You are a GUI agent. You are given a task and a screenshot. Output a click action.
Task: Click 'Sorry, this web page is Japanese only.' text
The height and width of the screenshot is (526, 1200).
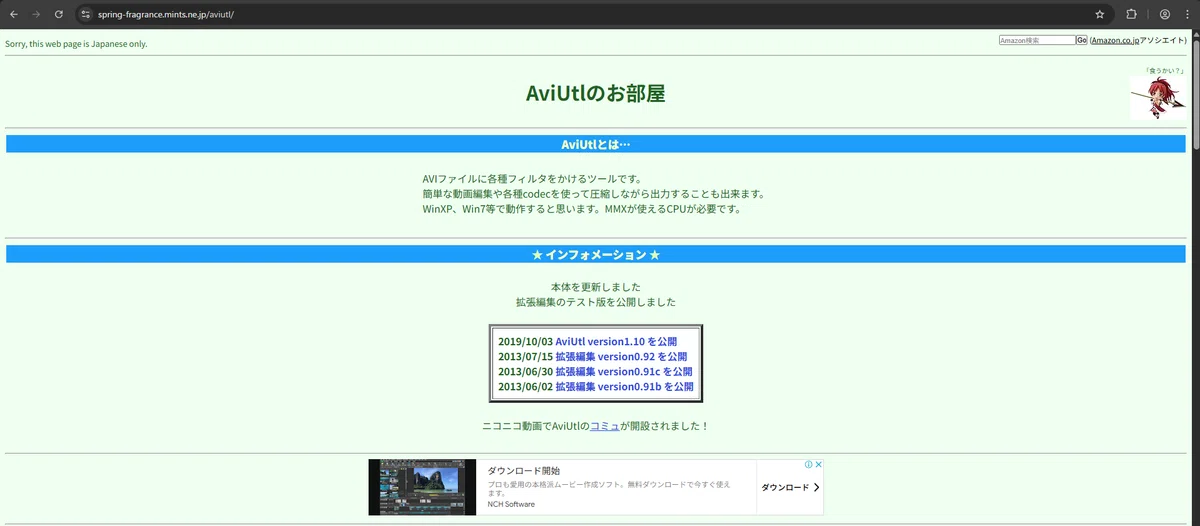click(76, 43)
